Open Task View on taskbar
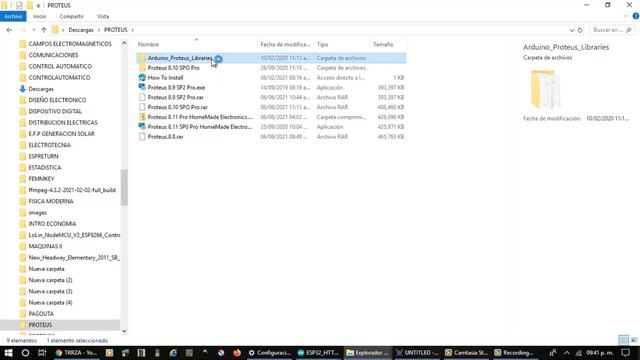The width and height of the screenshot is (640, 360). [42, 353]
